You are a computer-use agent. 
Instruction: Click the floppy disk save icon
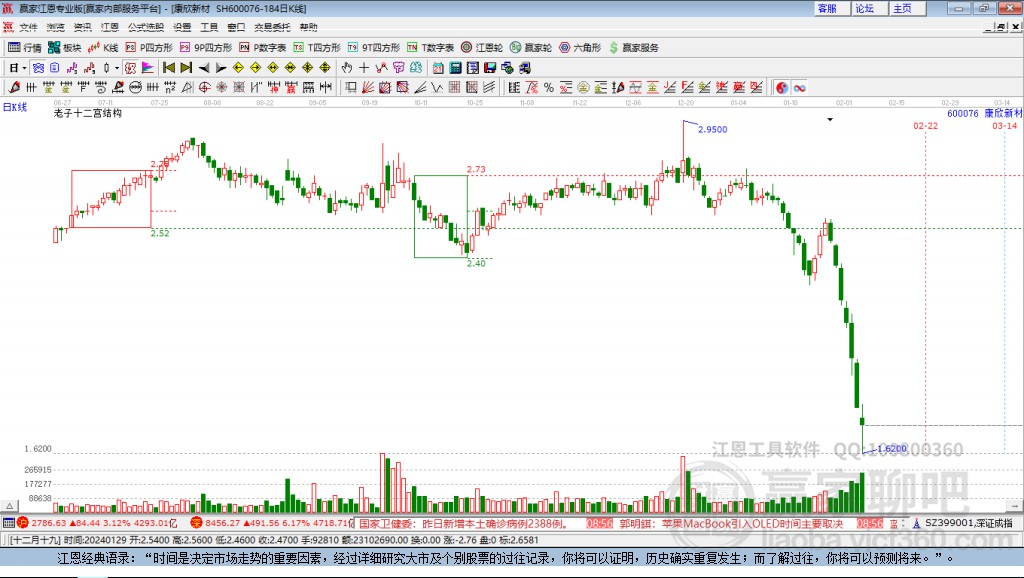pos(490,68)
